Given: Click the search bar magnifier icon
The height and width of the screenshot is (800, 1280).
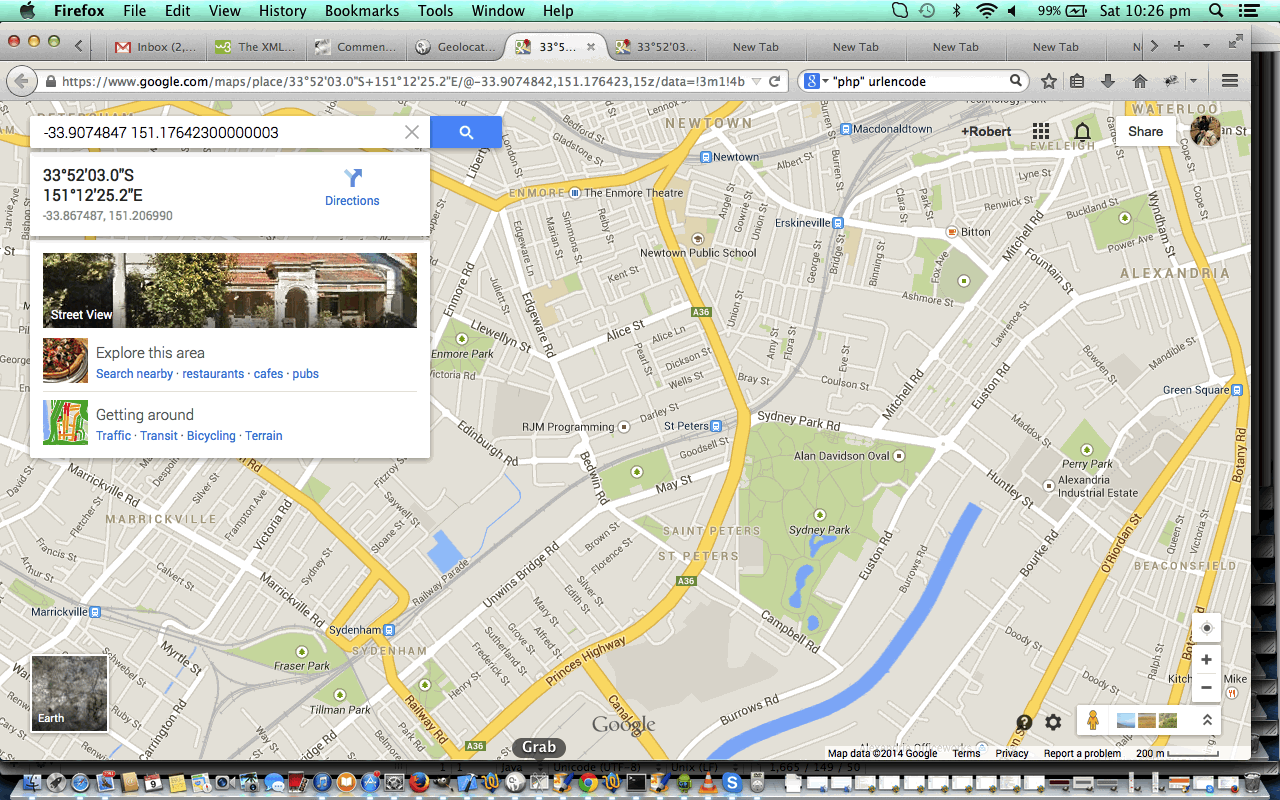Looking at the screenshot, I should pos(1016,81).
